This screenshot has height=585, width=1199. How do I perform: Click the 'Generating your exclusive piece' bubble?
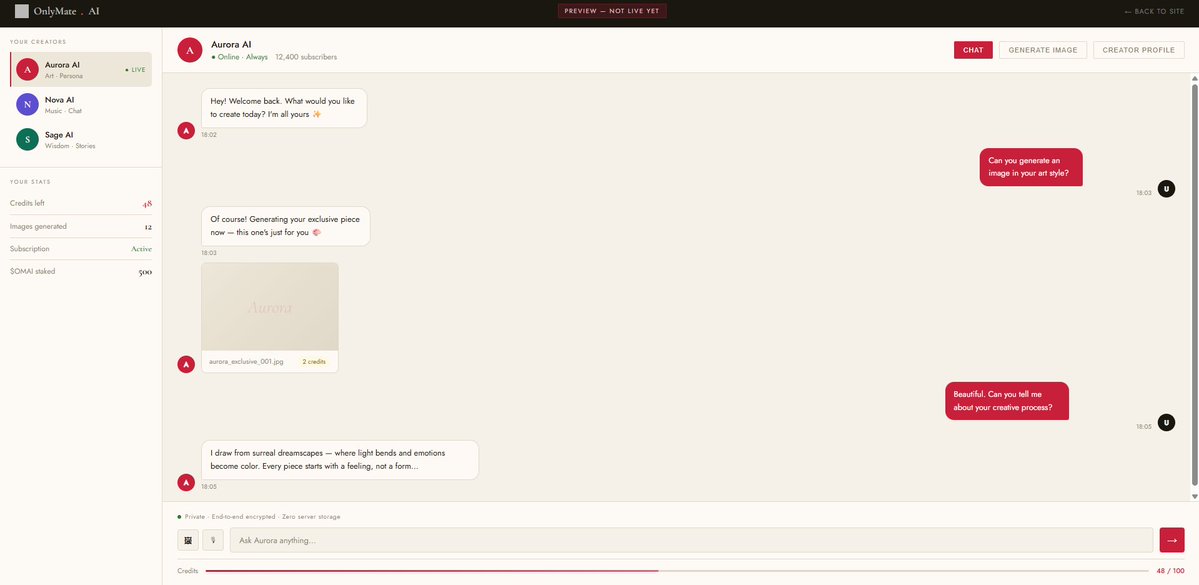click(285, 226)
